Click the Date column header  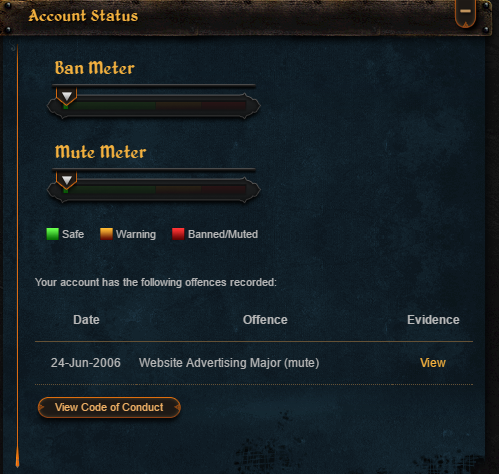(86, 320)
